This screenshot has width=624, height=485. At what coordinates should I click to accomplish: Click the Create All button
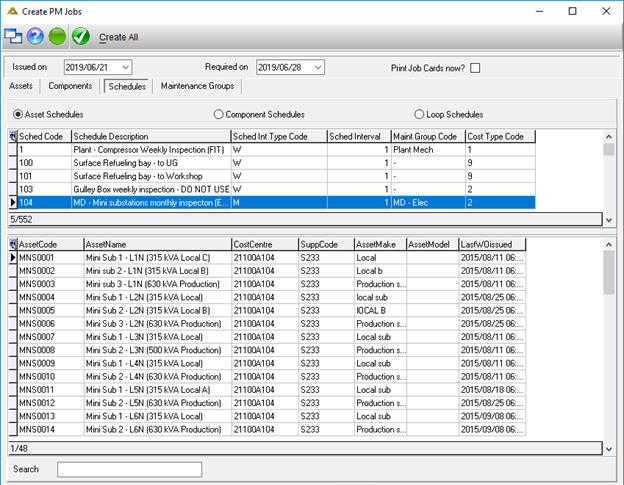[x=119, y=37]
